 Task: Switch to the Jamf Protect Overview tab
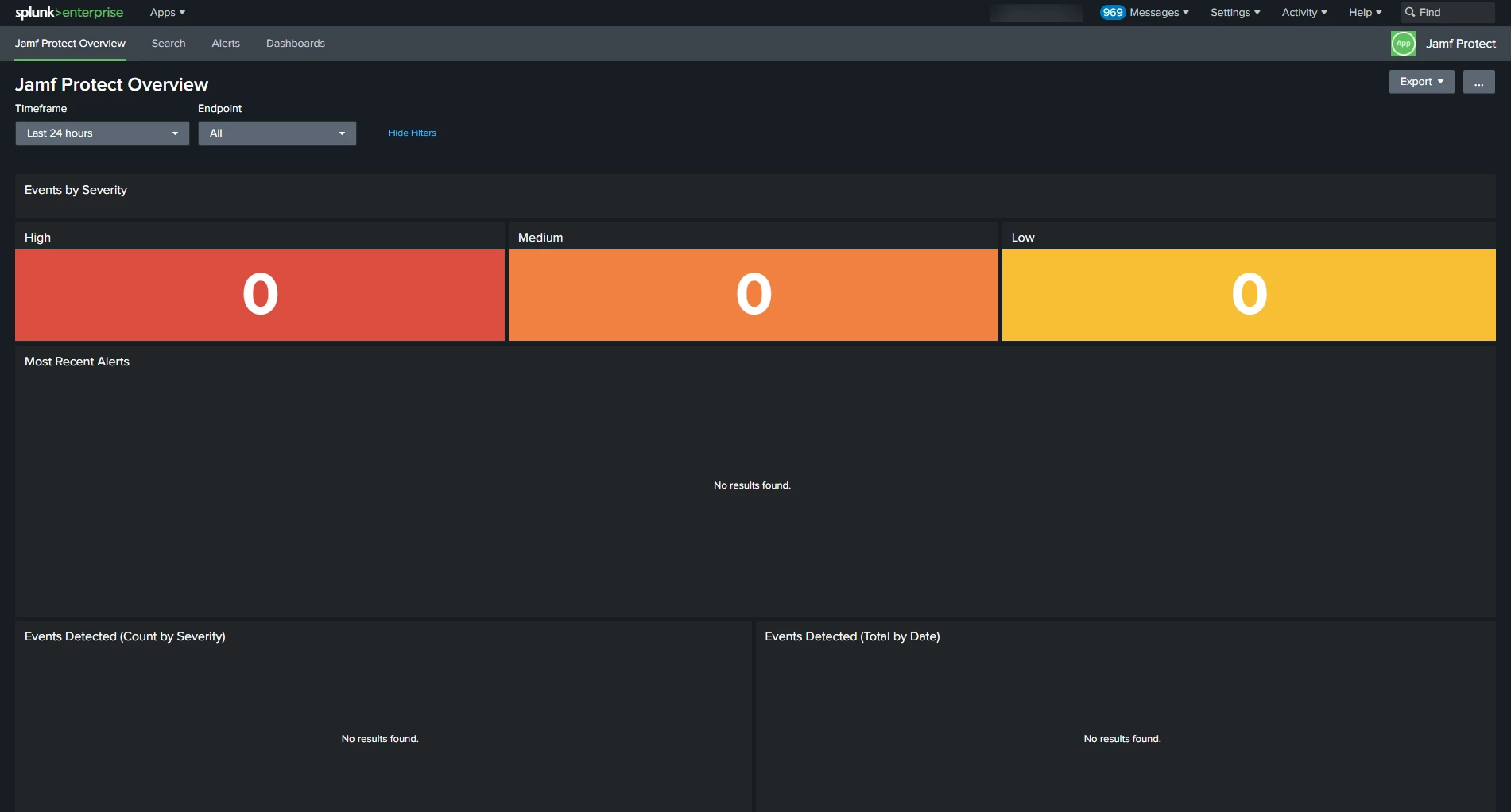70,44
